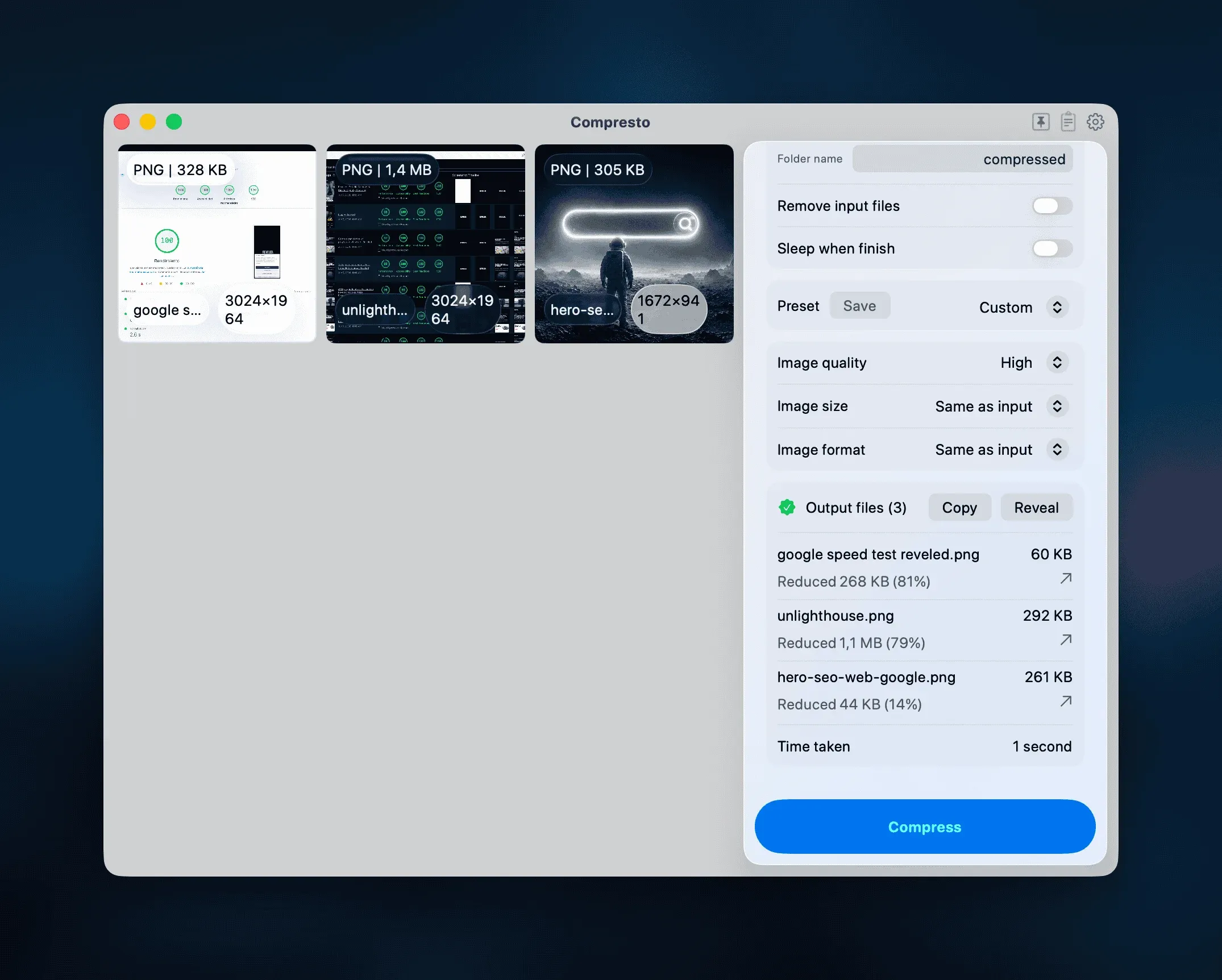Open hero-seo-web-google.png output arrow icon
This screenshot has width=1222, height=980.
coord(1066,701)
